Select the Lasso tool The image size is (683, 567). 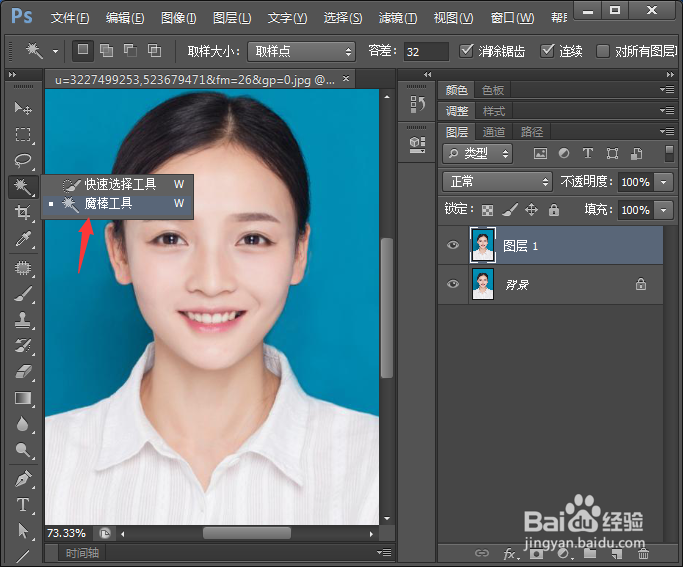click(x=23, y=160)
